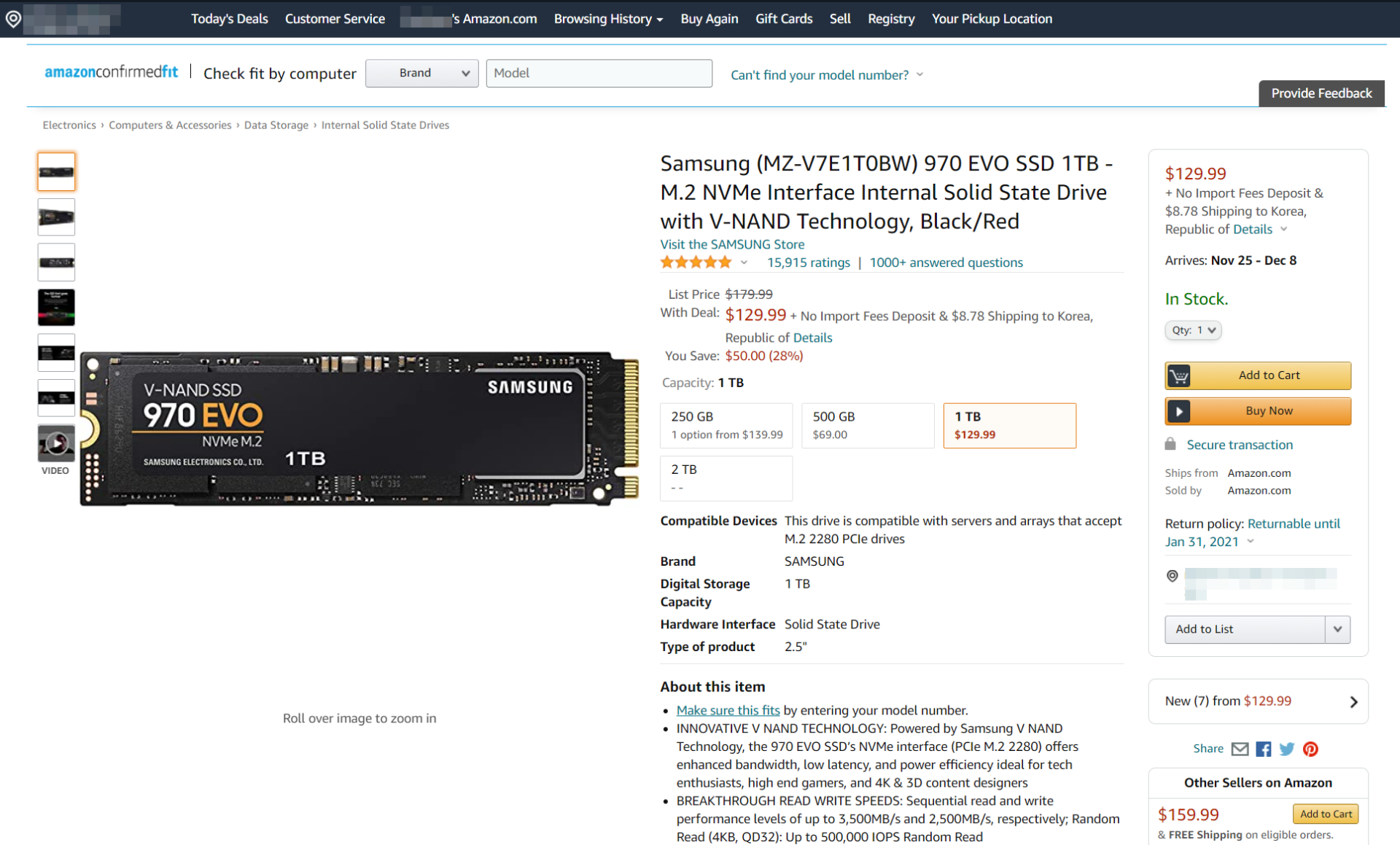Share product on Facebook
1400x845 pixels.
pos(1264,749)
